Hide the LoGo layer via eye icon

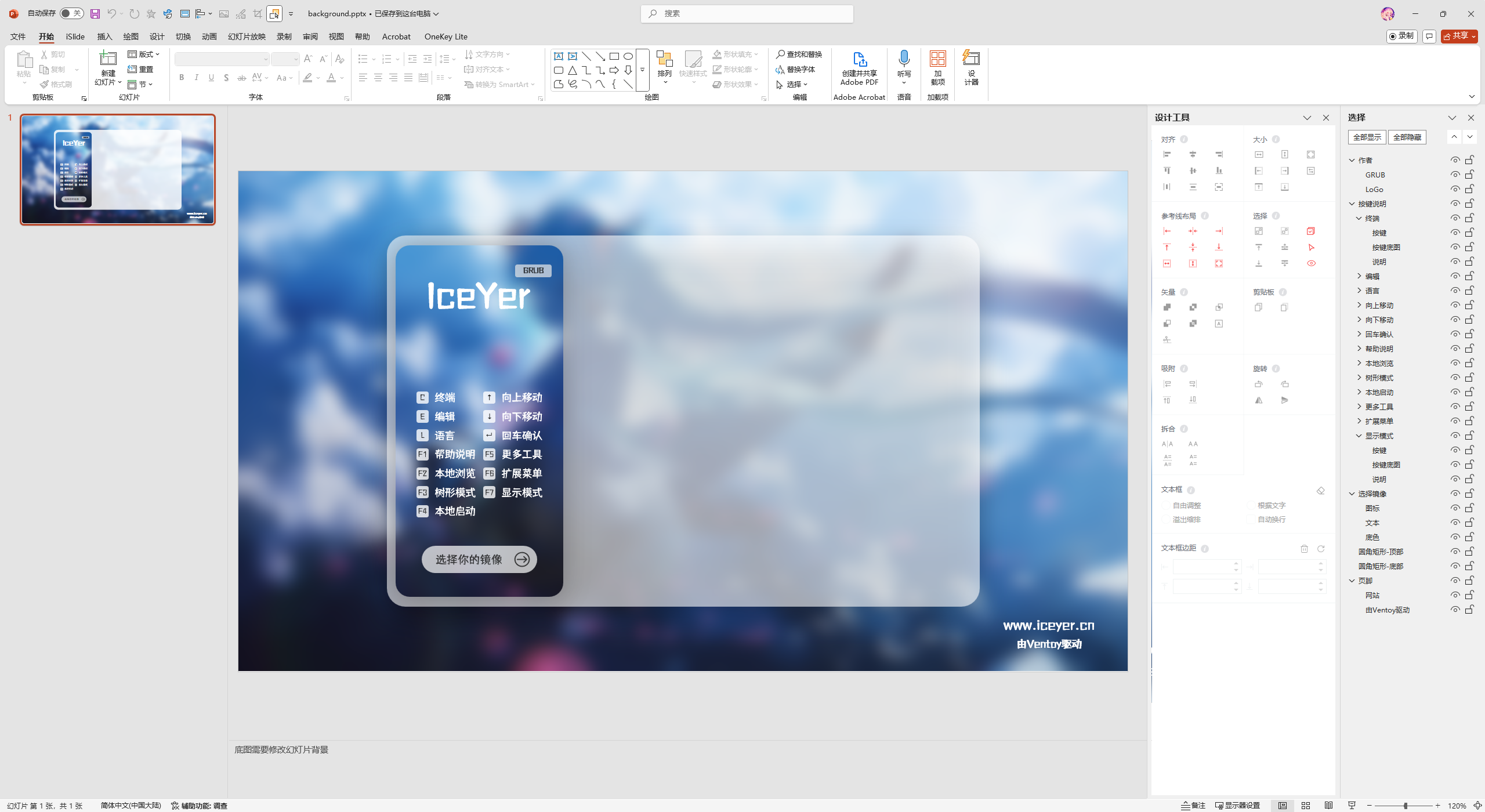click(x=1455, y=189)
